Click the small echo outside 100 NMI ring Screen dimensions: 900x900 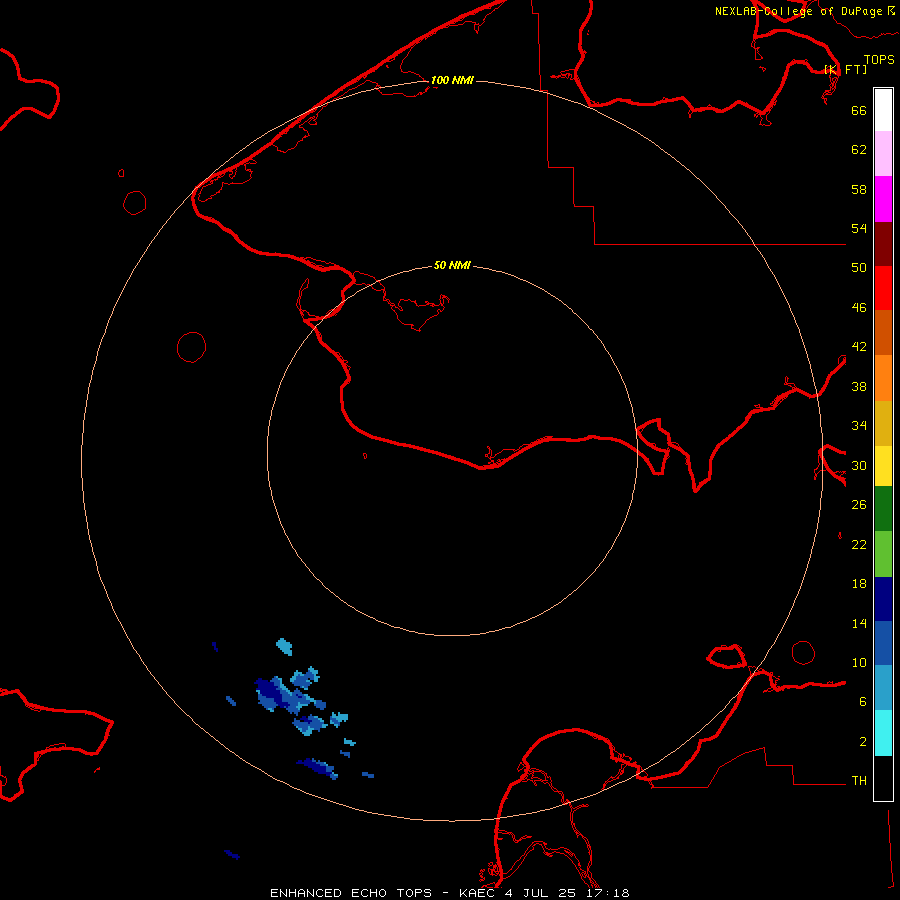(232, 855)
